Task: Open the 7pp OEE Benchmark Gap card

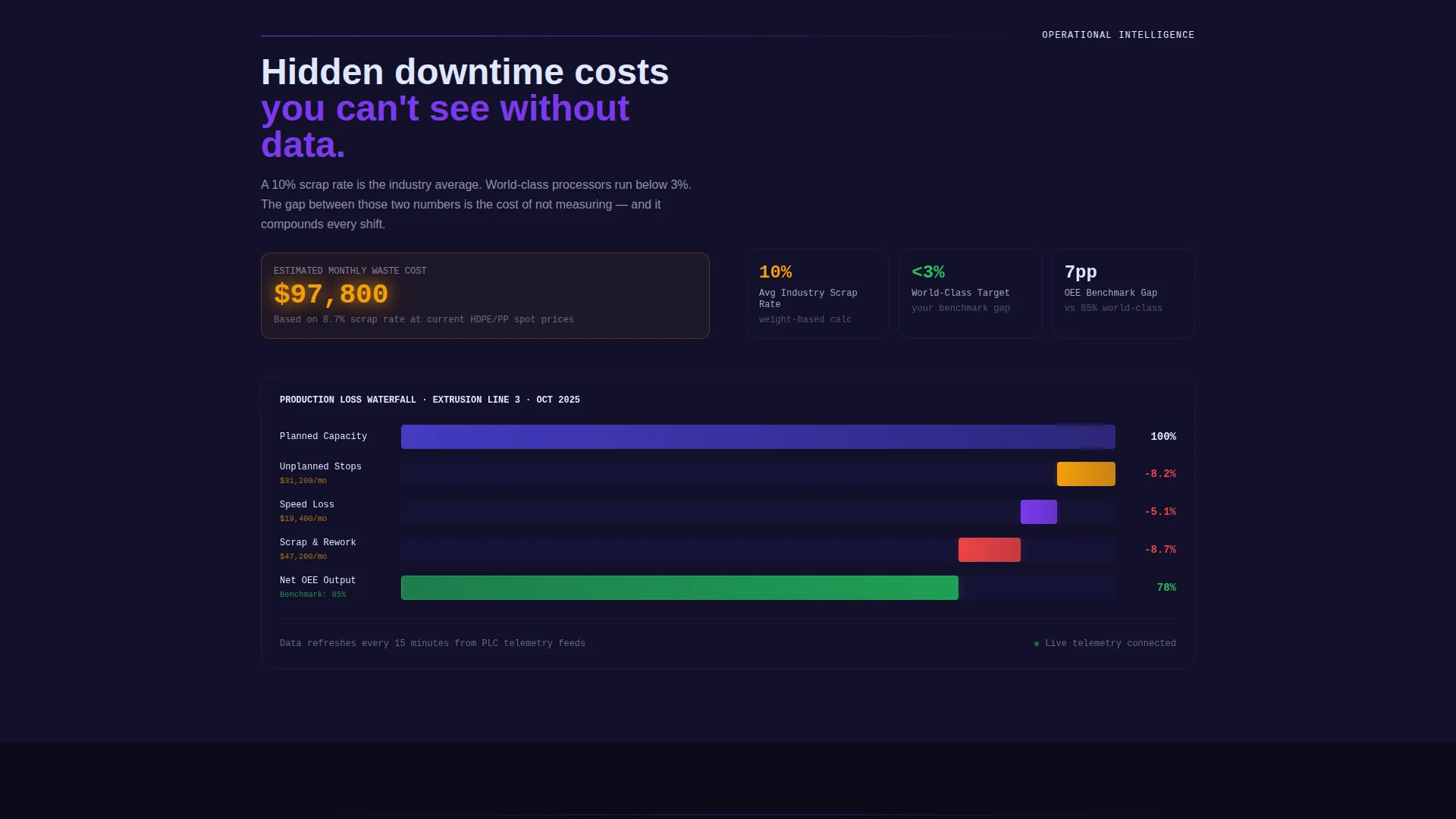Action: point(1123,293)
